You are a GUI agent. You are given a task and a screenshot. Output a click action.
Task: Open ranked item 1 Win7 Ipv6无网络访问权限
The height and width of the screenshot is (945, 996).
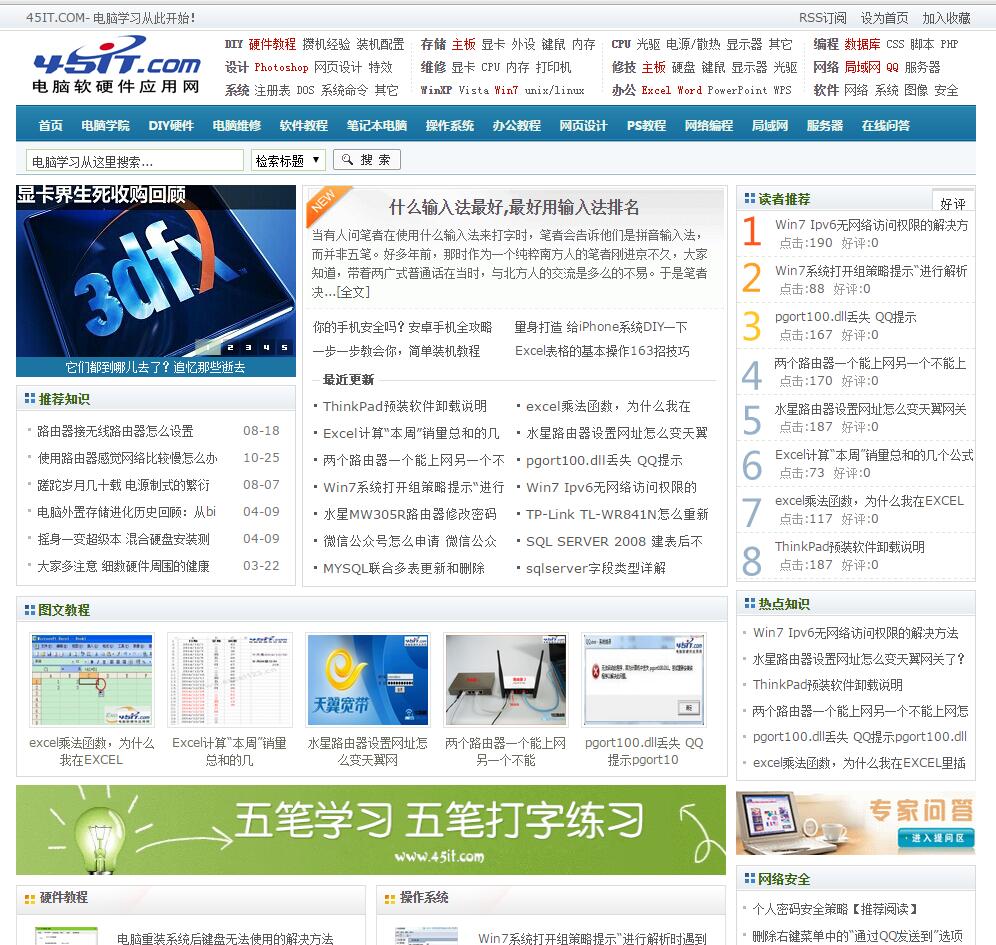(872, 225)
